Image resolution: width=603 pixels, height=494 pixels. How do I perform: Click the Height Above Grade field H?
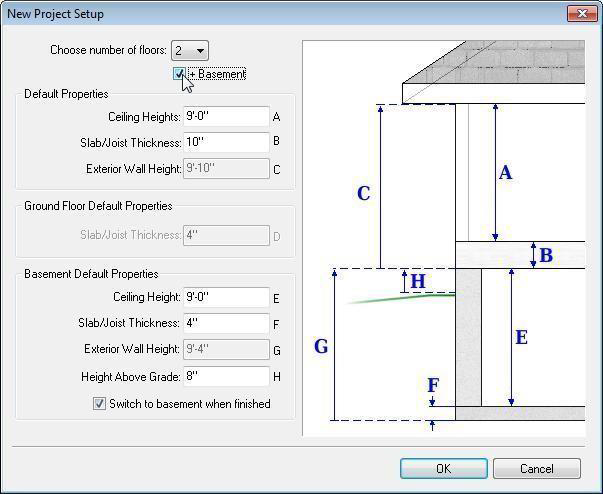[x=227, y=377]
